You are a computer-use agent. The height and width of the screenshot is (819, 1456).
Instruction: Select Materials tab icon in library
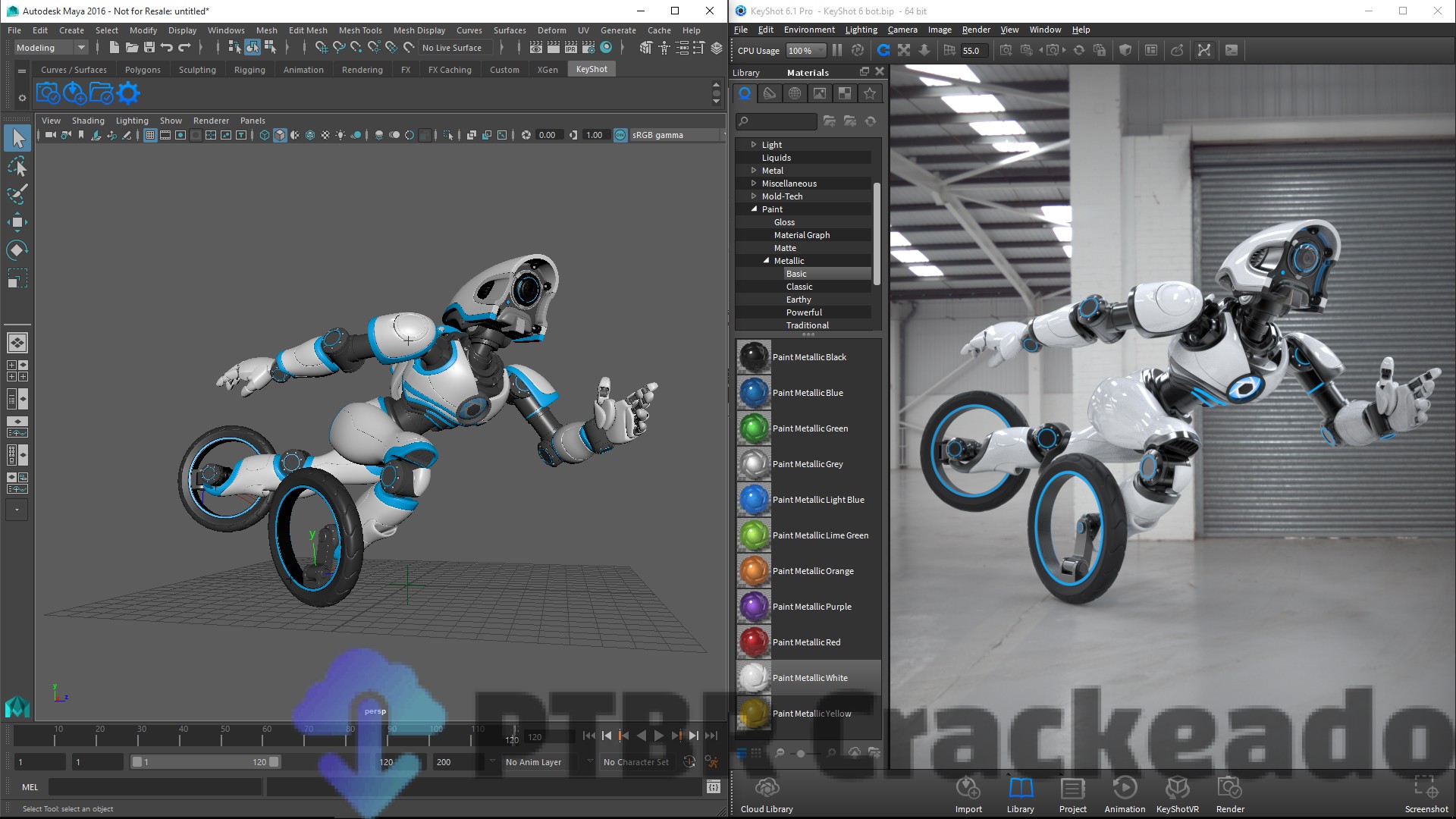pos(745,93)
